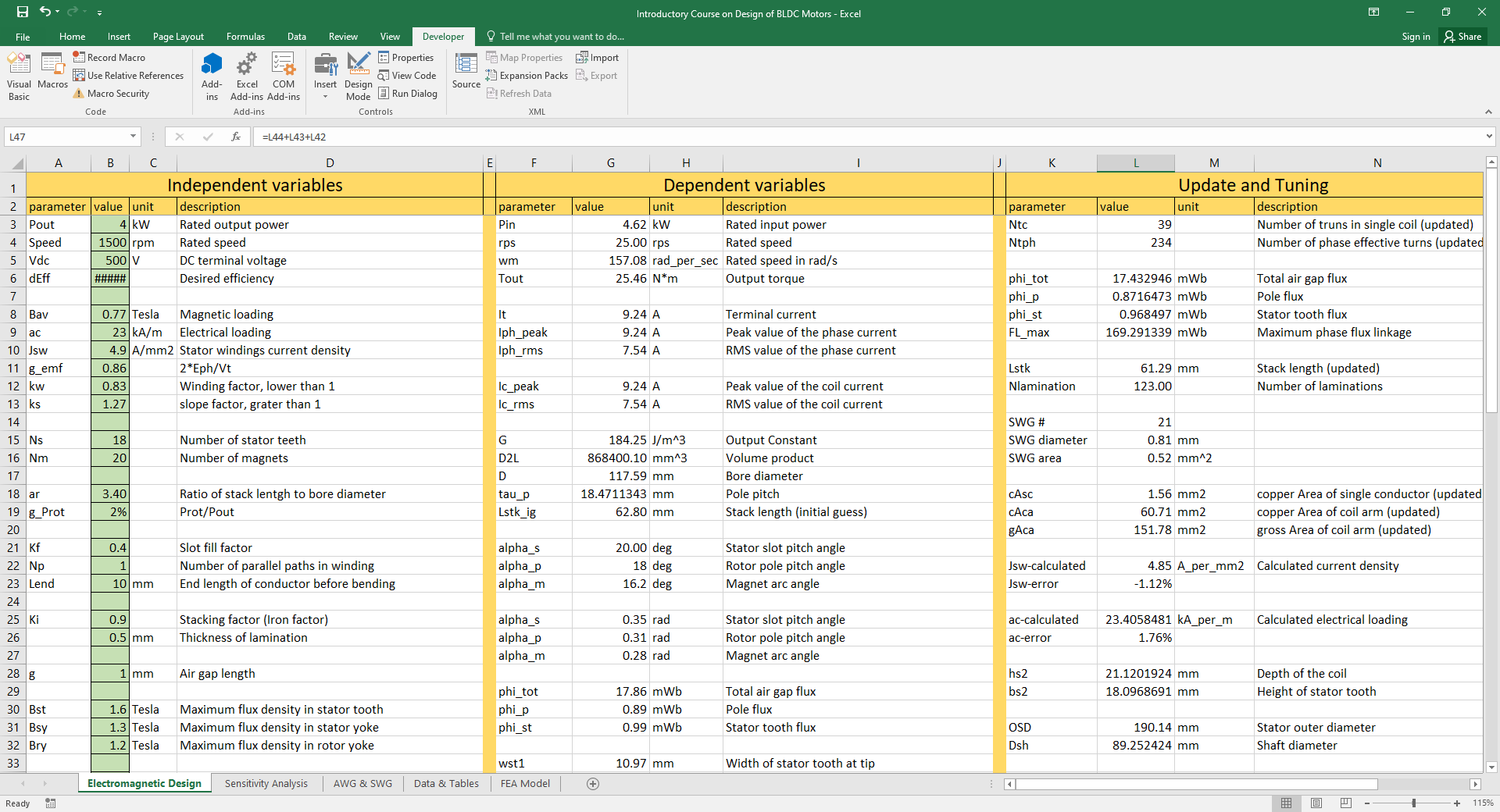Screen dimensions: 1500x812
Task: Click Sign in link
Action: (1416, 37)
